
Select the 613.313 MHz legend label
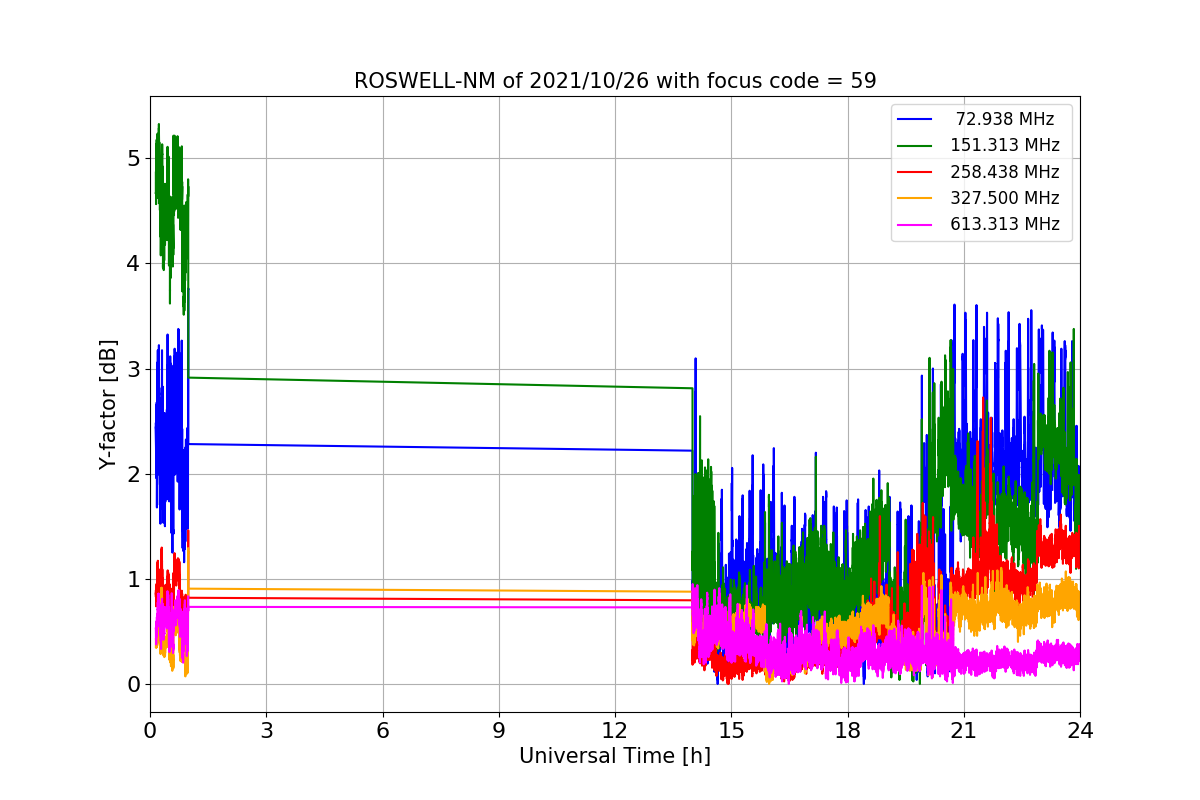(x=1005, y=224)
